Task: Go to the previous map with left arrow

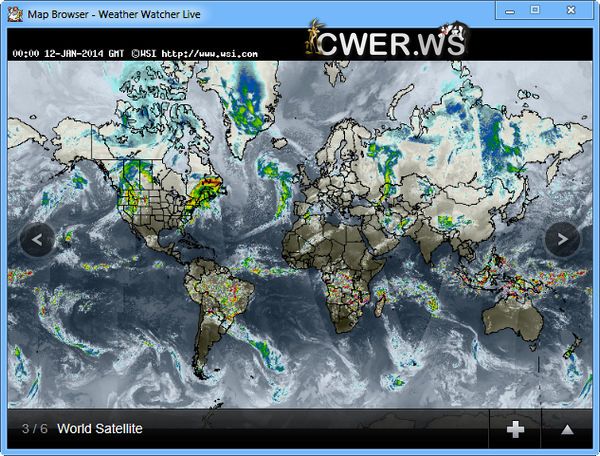Action: click(37, 239)
